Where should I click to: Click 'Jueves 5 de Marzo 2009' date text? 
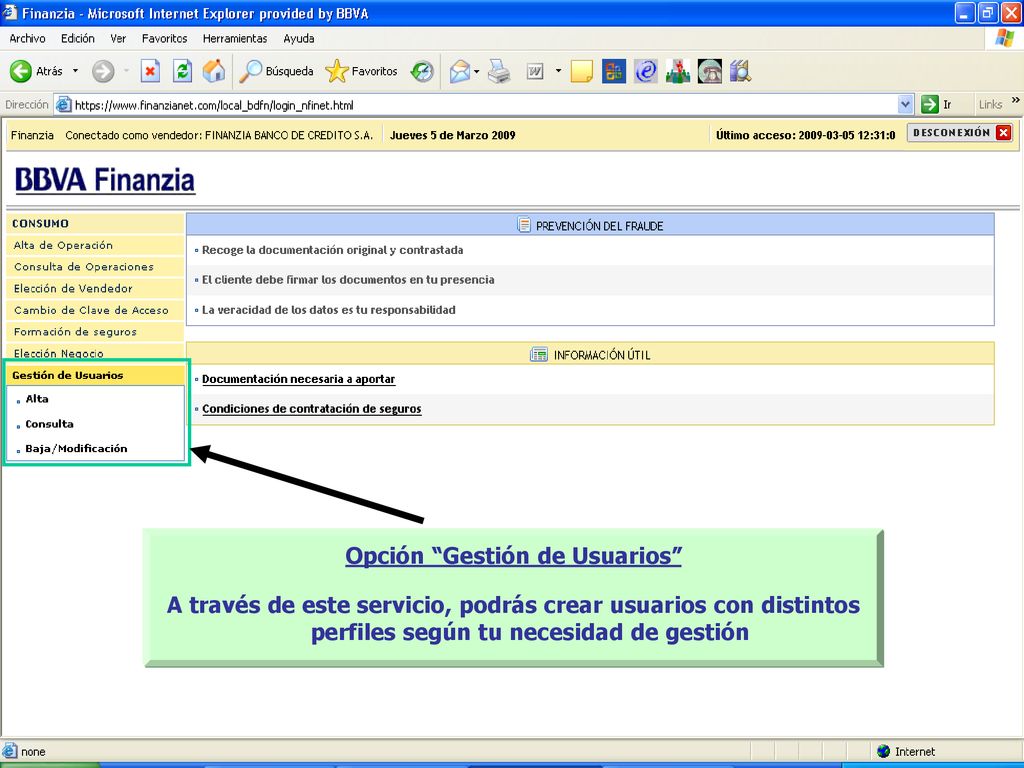[453, 135]
